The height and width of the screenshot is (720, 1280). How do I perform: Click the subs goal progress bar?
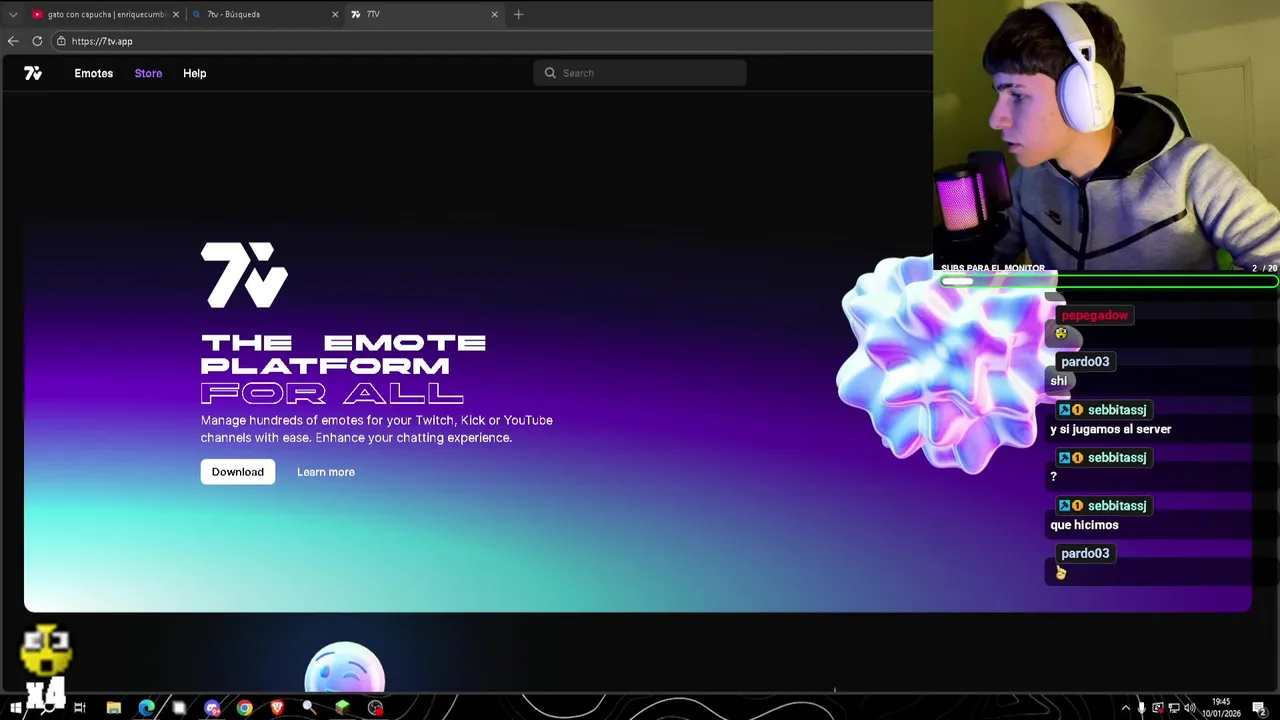[1108, 282]
